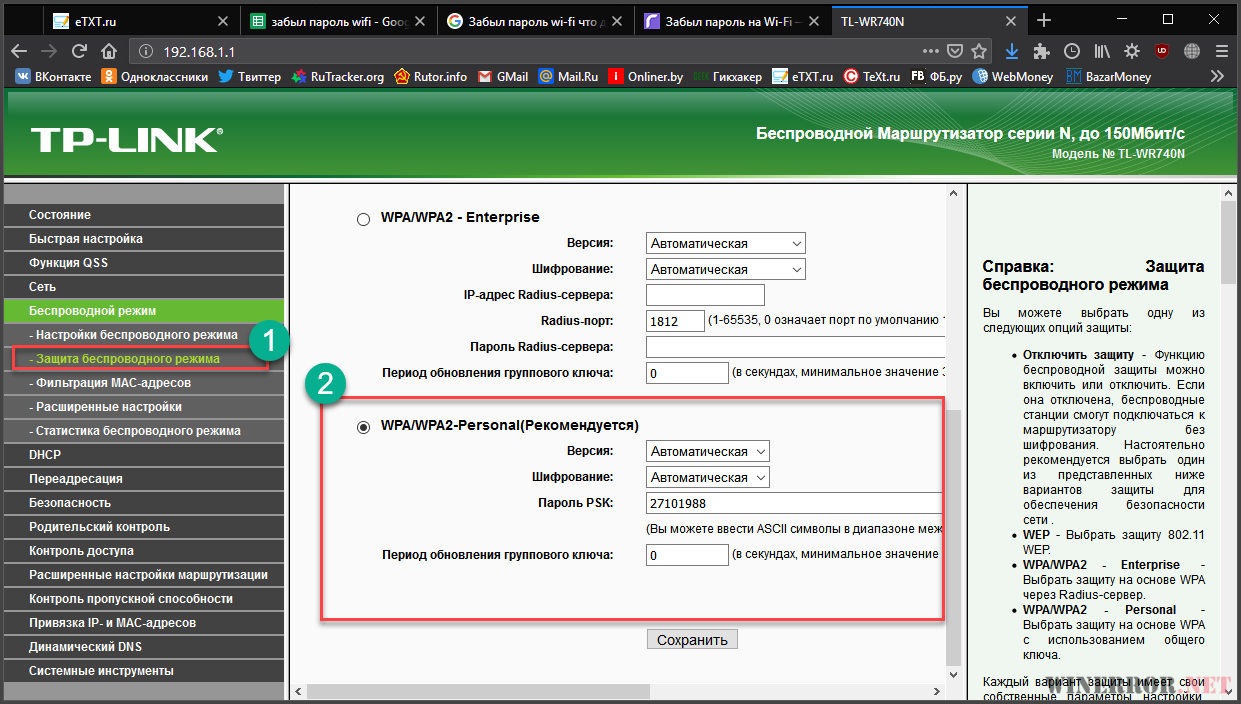Open Настройки беспроводного режима submenu
Screen dimensions: 1241x704
coord(144,335)
